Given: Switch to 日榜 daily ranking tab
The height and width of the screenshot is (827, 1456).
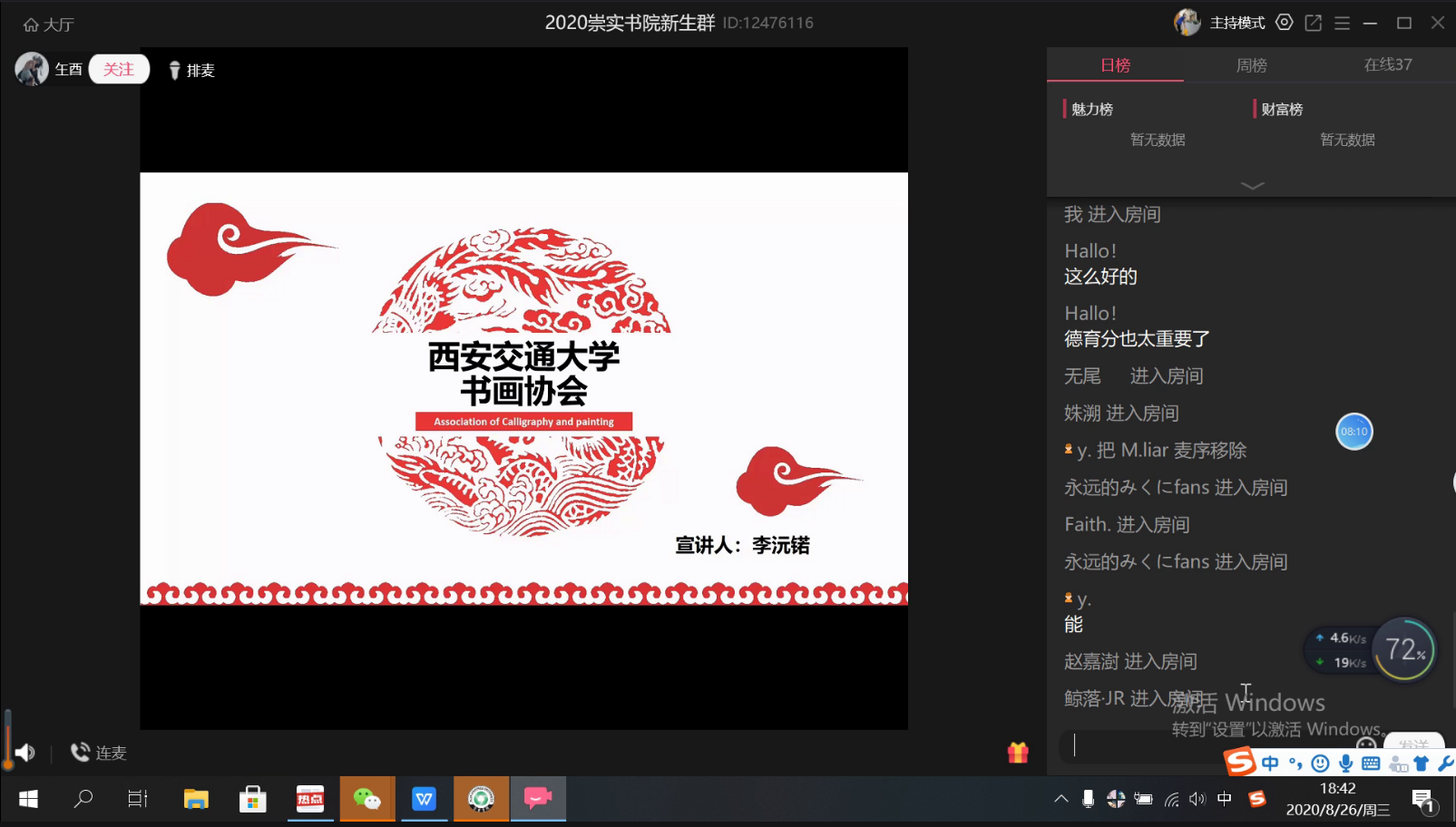Looking at the screenshot, I should point(1115,65).
